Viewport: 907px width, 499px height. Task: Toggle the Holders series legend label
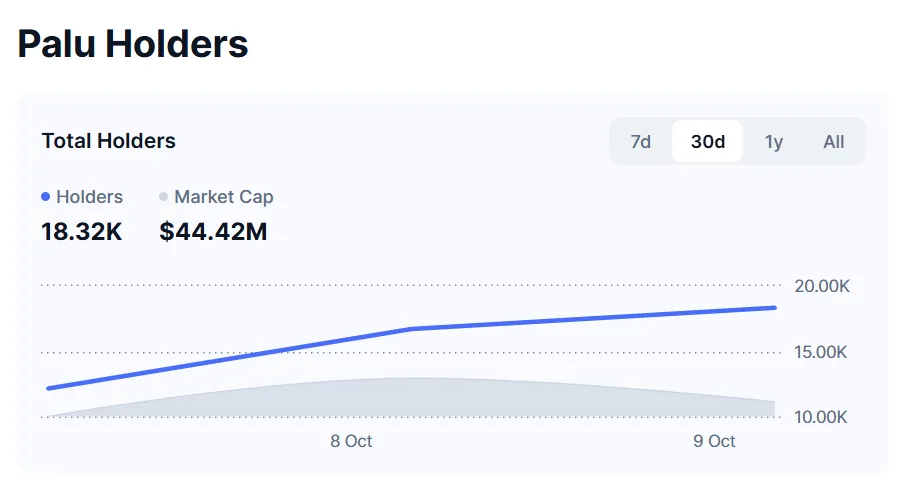click(90, 197)
